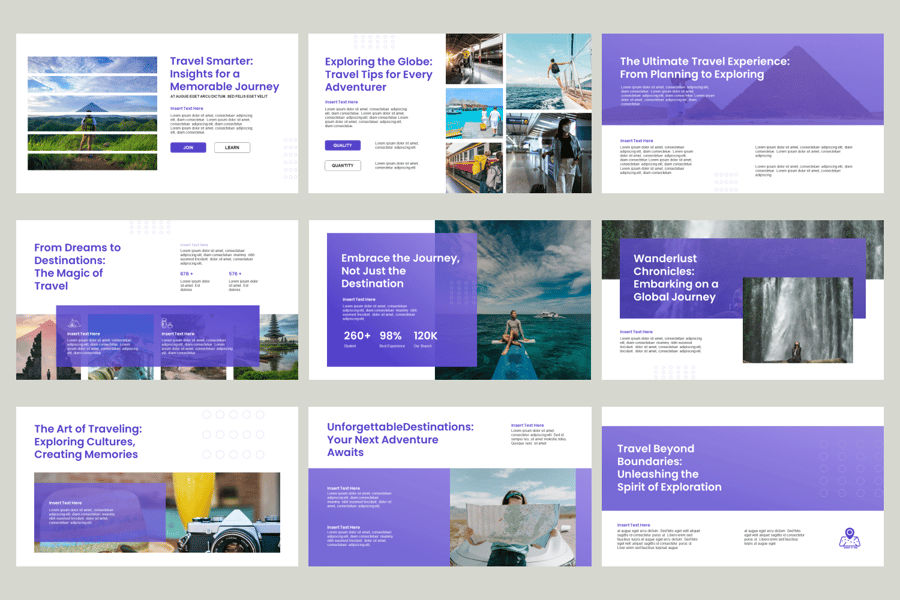The image size is (900, 600).
Task: Click the outlined QUANTITY button
Action: click(342, 166)
